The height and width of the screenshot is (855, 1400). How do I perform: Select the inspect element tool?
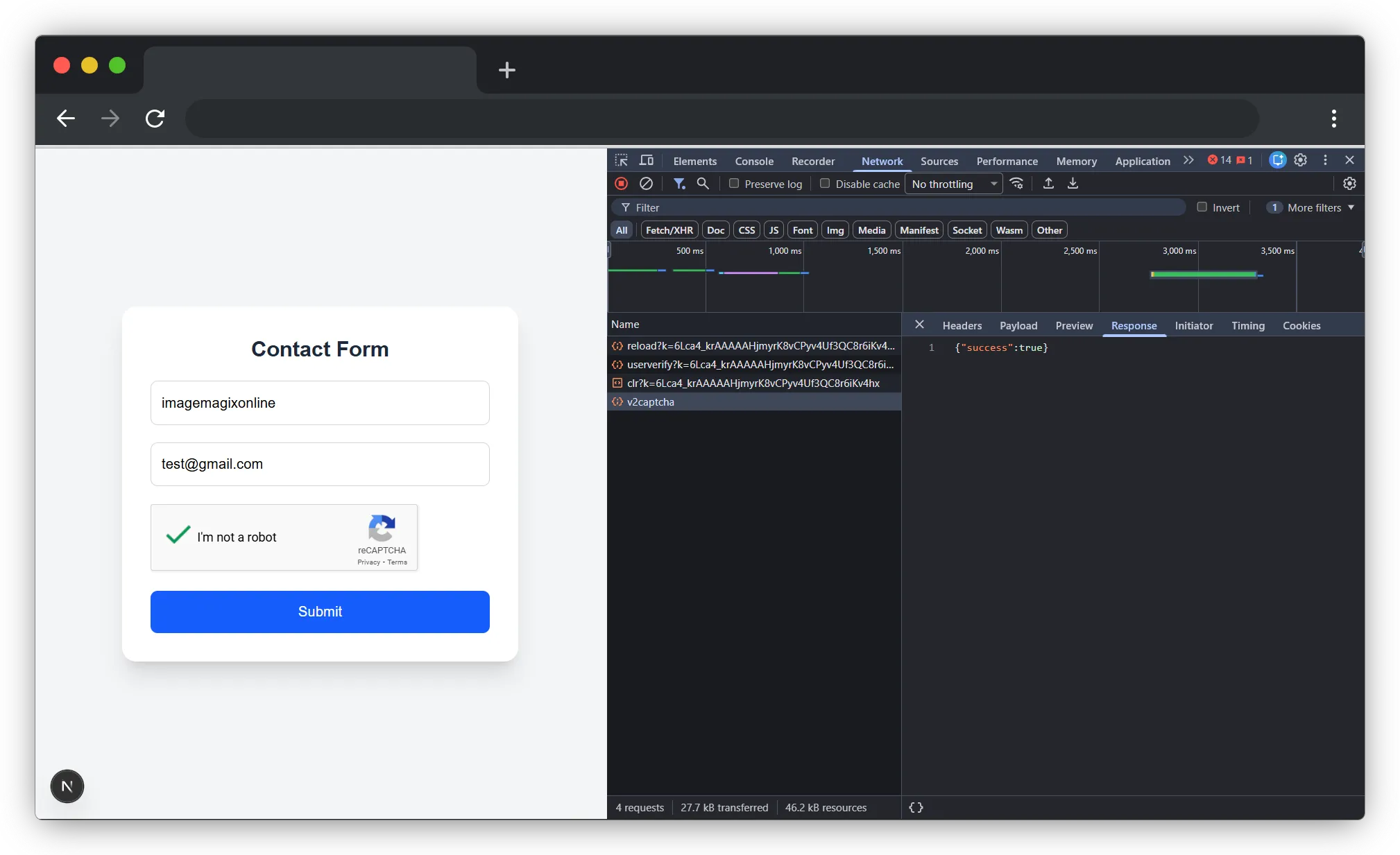point(621,160)
